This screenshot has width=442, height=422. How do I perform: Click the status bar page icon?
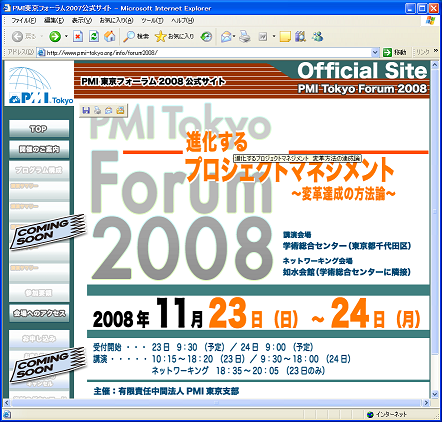click(7, 414)
